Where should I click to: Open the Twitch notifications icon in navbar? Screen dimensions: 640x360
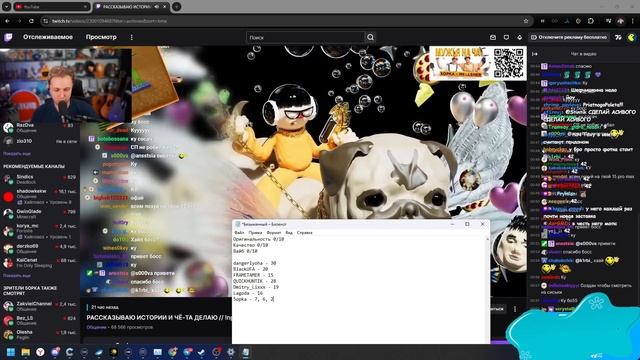point(520,37)
